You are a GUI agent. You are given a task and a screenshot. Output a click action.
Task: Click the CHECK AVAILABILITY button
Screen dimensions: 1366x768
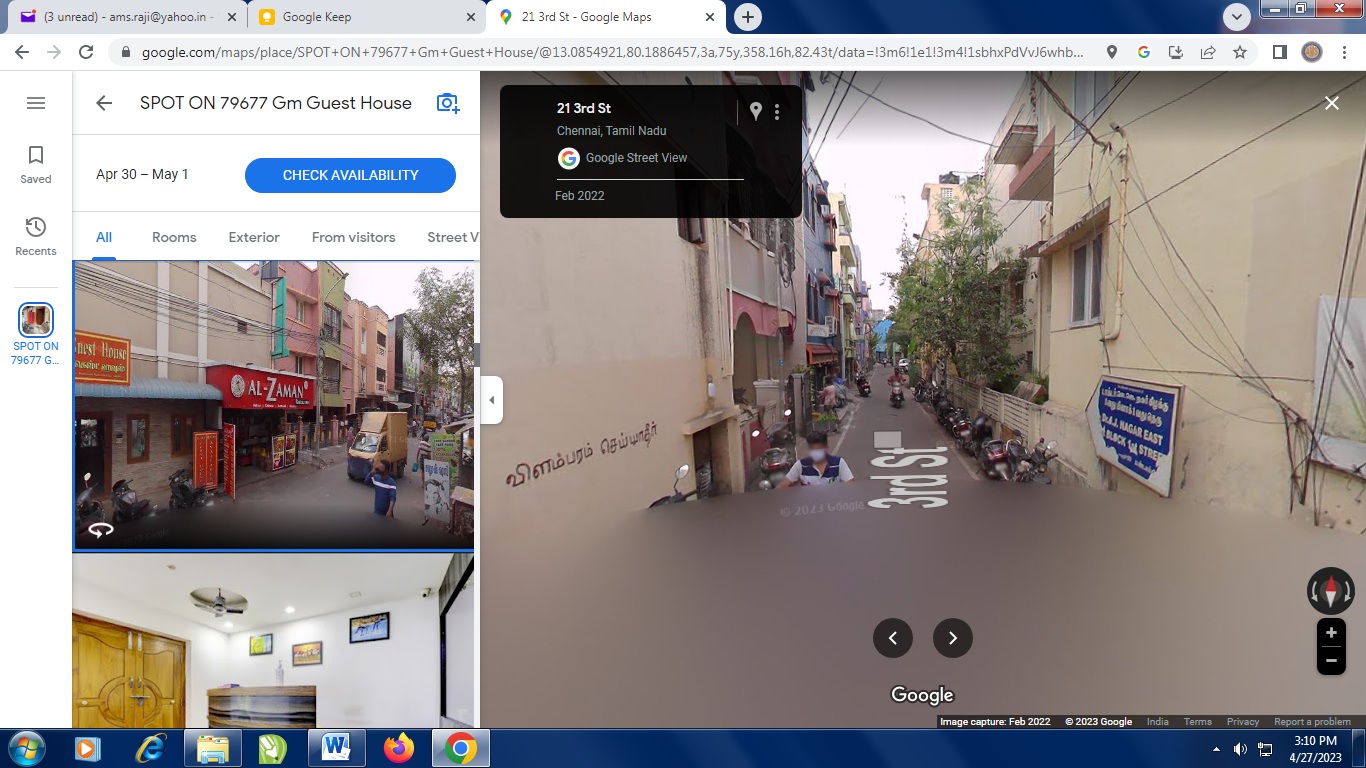coord(350,175)
